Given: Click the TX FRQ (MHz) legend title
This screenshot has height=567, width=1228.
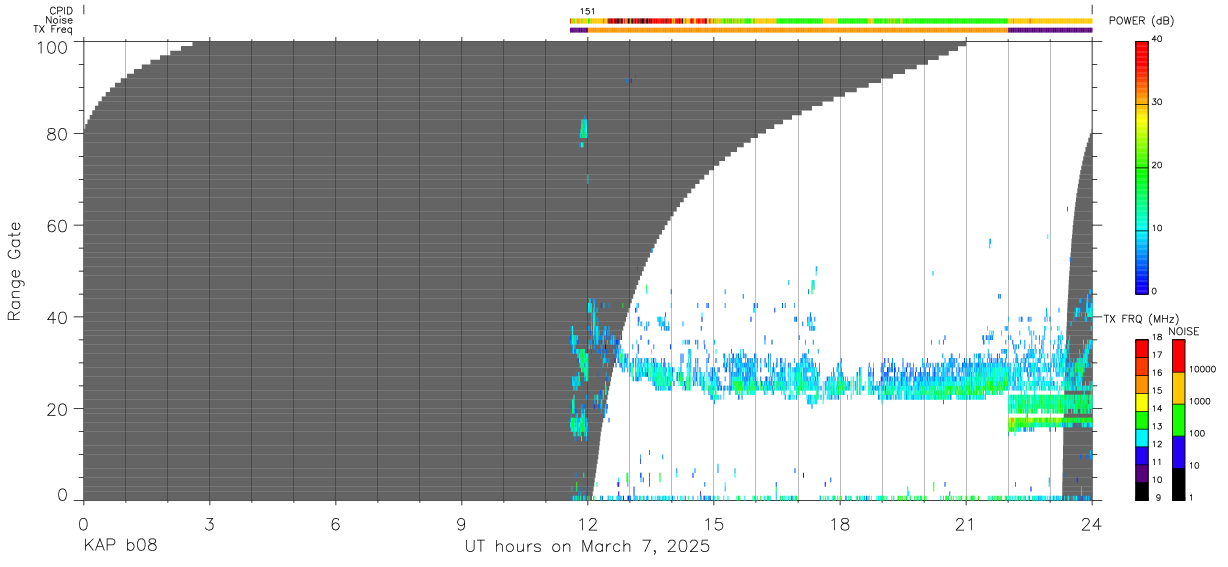Looking at the screenshot, I should click(1139, 319).
